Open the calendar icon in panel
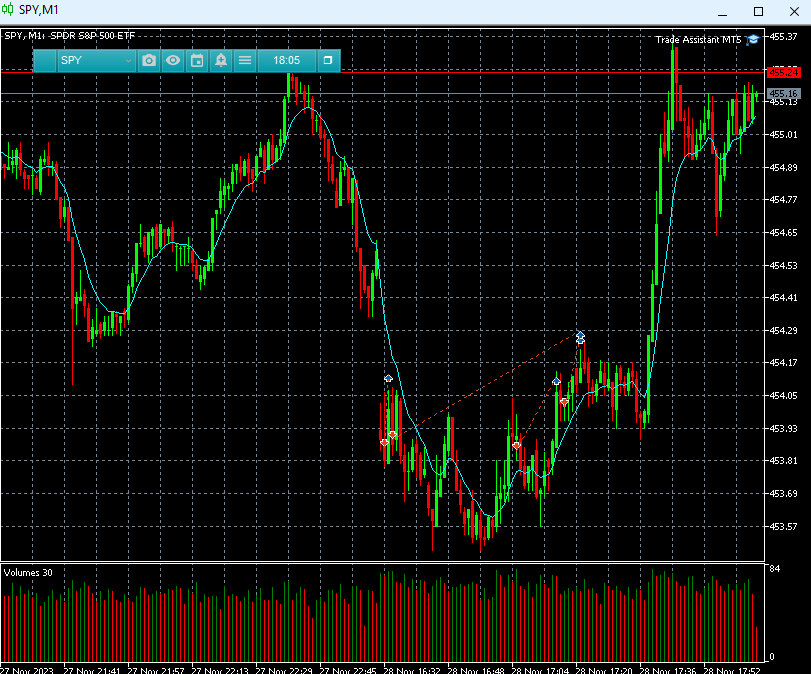 (197, 61)
